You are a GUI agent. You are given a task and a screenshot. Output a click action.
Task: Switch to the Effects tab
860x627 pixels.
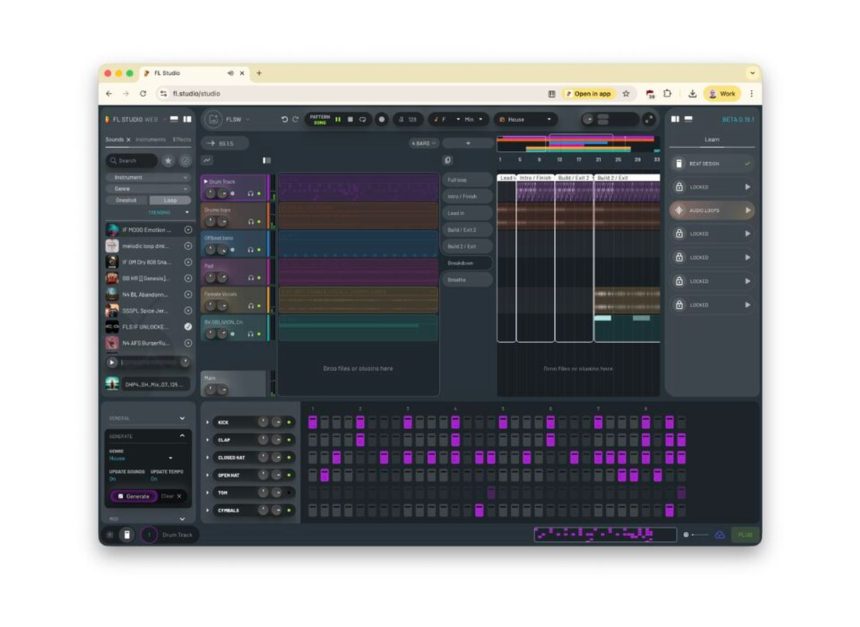click(x=182, y=140)
